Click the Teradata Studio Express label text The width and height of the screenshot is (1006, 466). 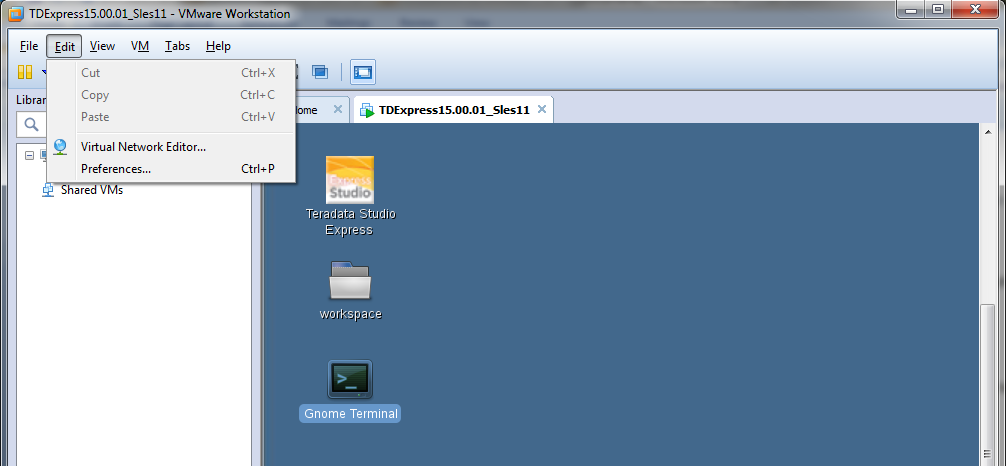[x=350, y=221]
